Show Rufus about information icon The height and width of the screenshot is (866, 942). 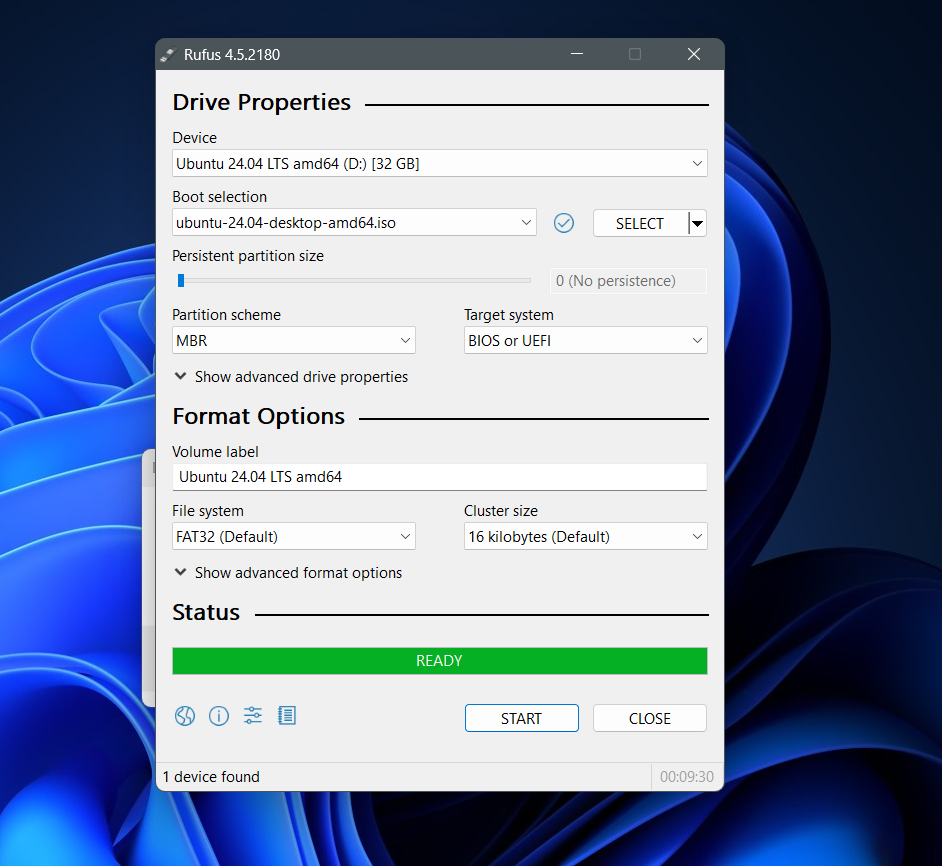click(x=219, y=716)
